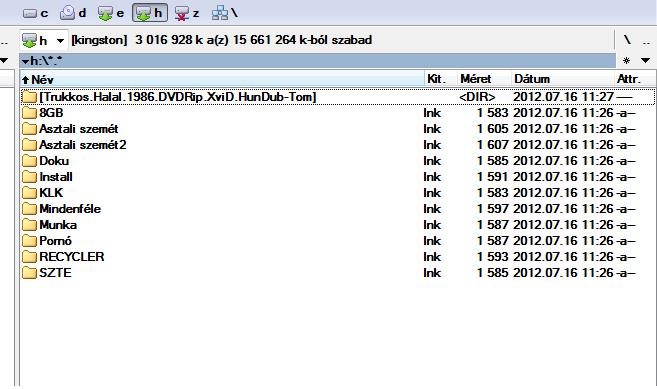Click the date in the SZTE row
This screenshot has width=657, height=389.
coord(563,272)
